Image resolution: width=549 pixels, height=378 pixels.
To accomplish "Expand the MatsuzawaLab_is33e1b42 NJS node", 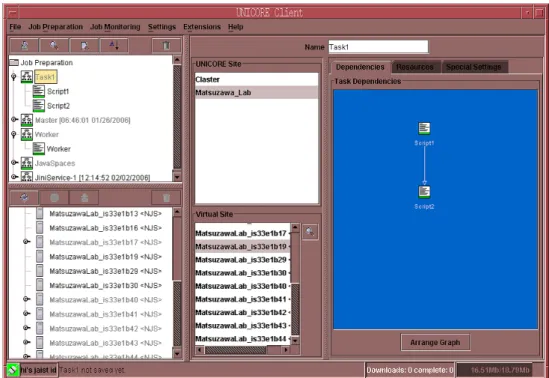I will coord(27,328).
